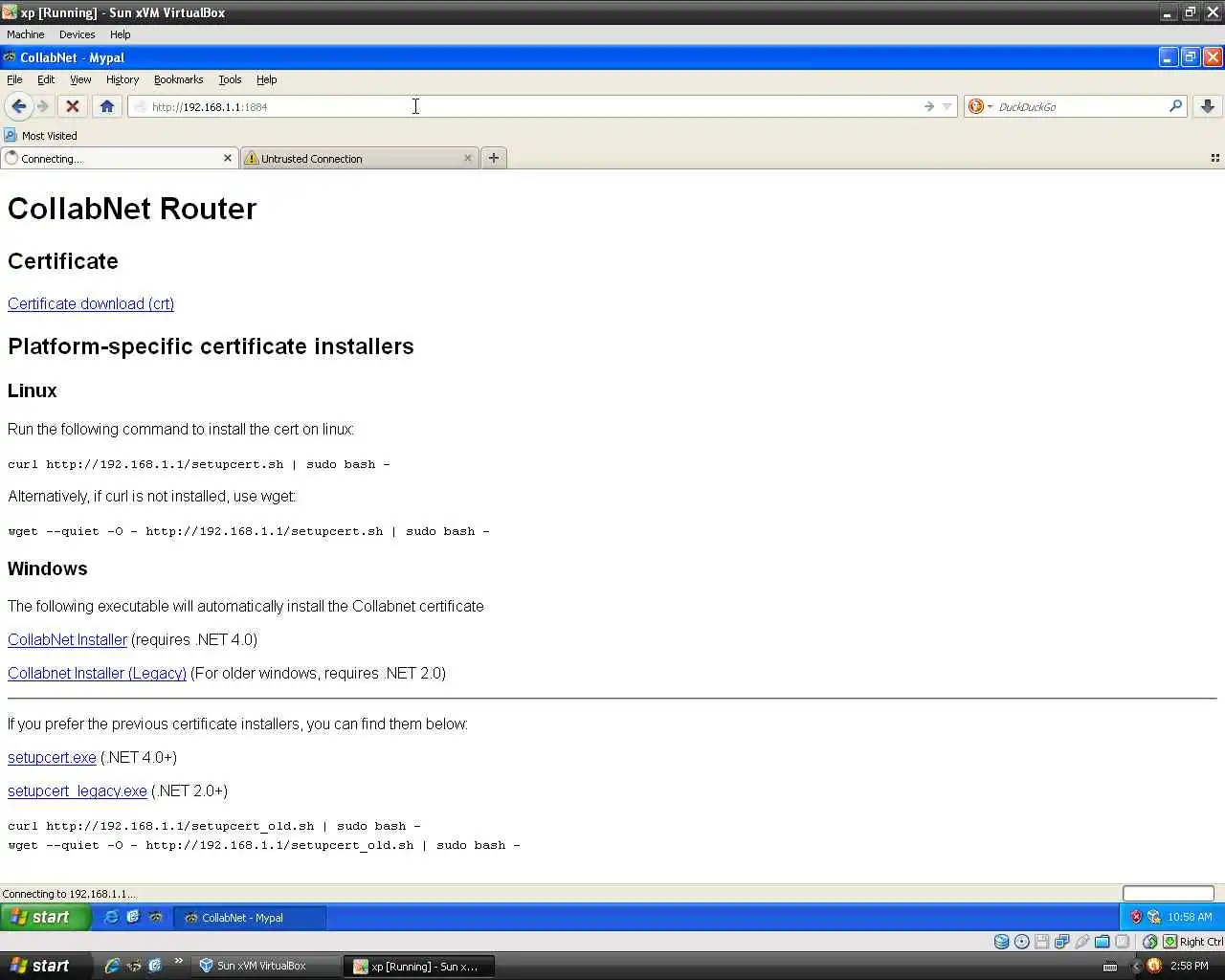Click the orange host tray icon
This screenshot has height=980, width=1225.
pyautogui.click(x=1153, y=966)
